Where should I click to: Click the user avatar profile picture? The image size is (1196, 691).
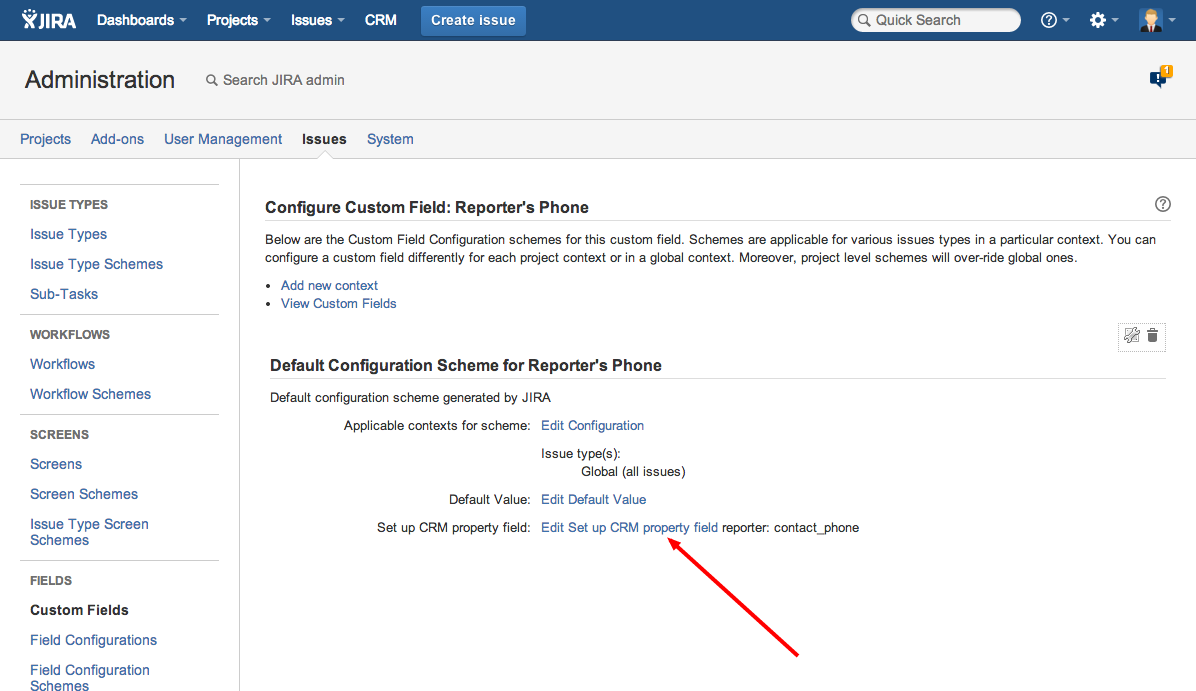pos(1151,20)
